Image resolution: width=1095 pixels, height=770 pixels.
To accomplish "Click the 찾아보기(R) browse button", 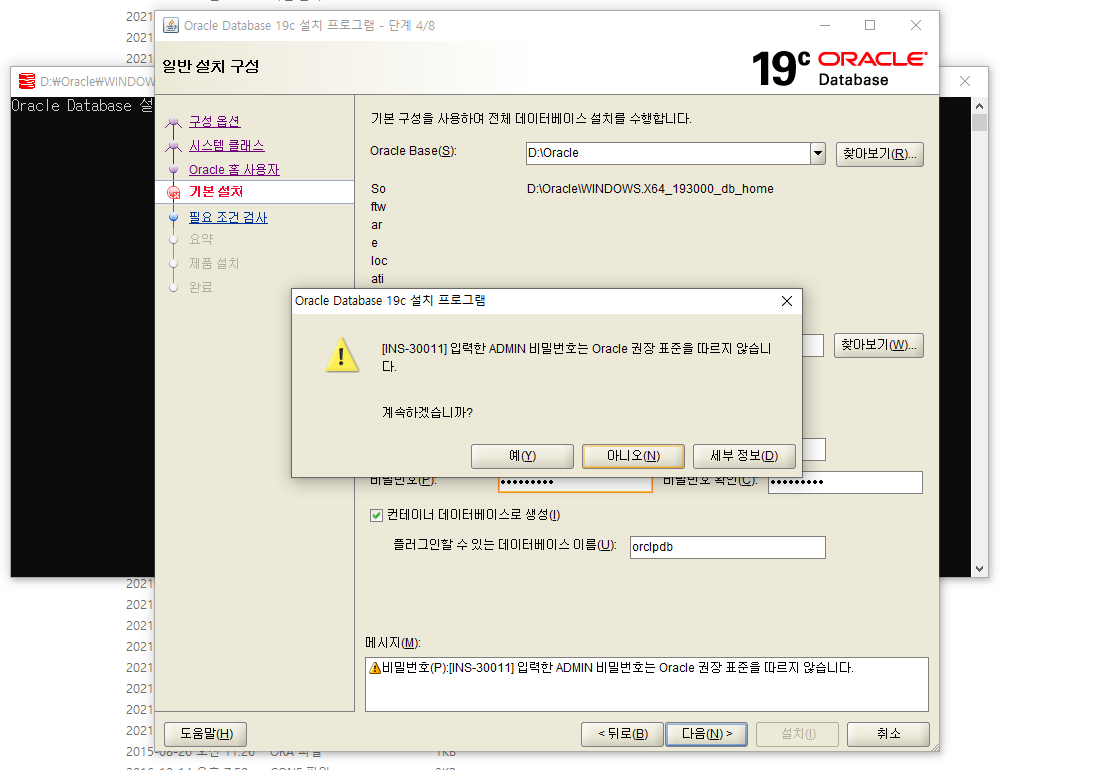I will click(x=879, y=154).
